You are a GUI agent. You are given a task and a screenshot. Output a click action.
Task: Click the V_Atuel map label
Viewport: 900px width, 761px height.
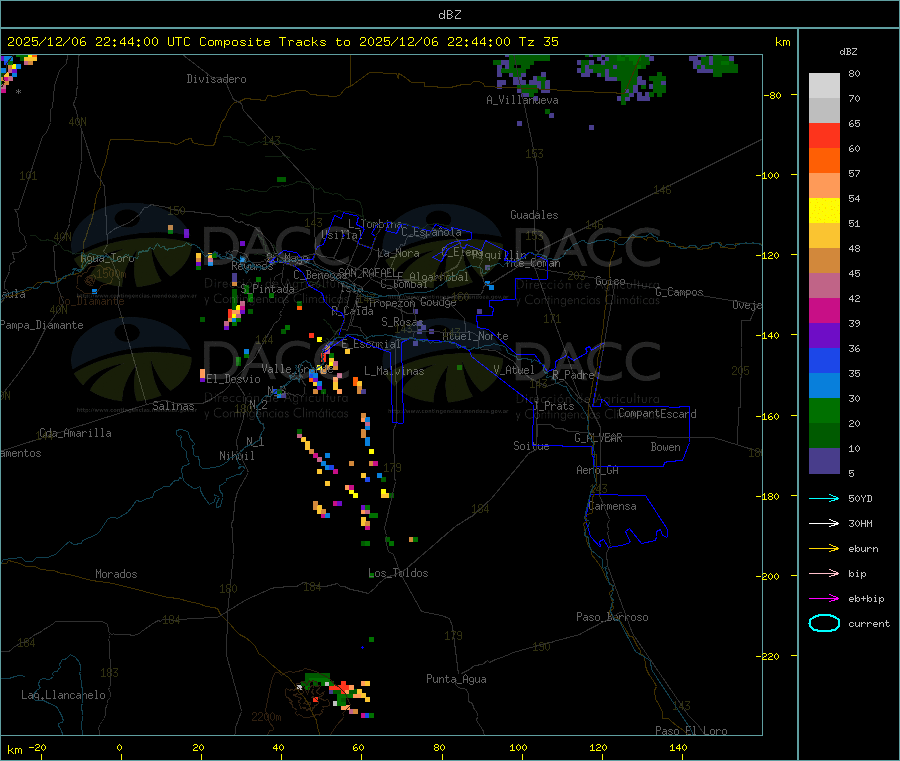click(x=514, y=370)
